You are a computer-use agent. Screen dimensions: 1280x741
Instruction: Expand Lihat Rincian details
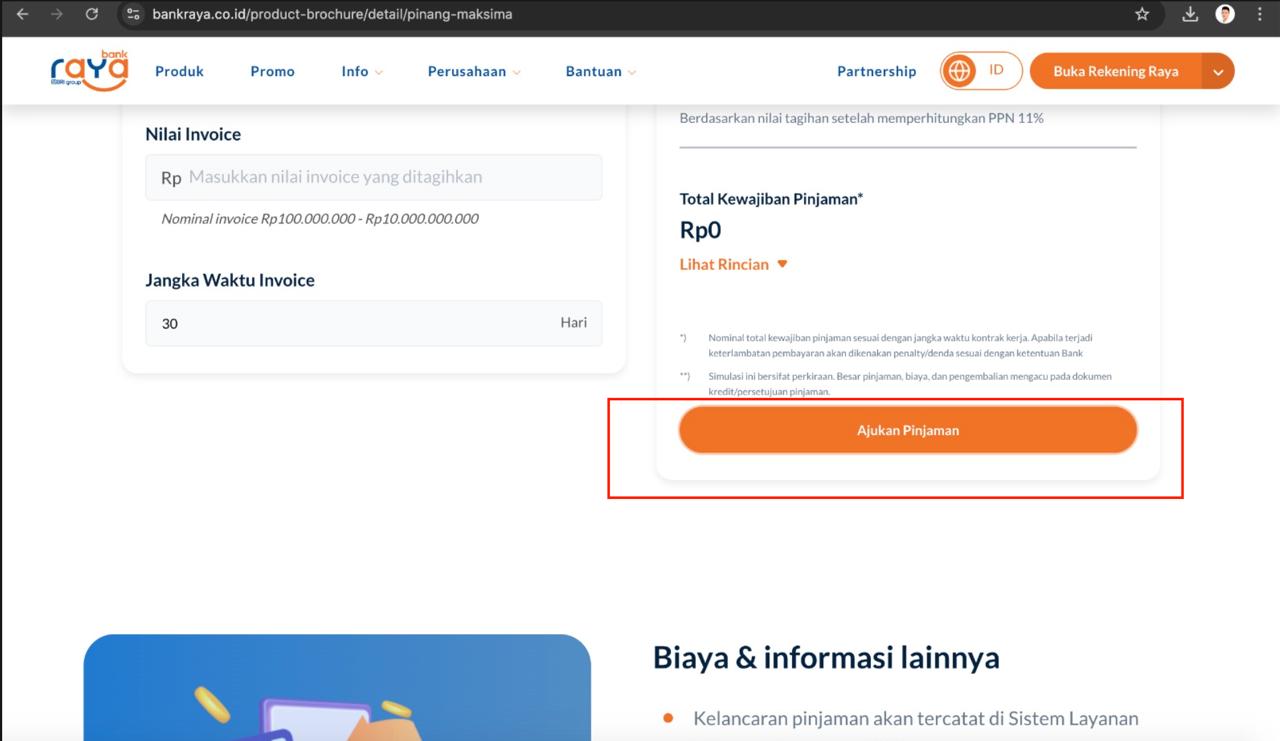pyautogui.click(x=733, y=264)
